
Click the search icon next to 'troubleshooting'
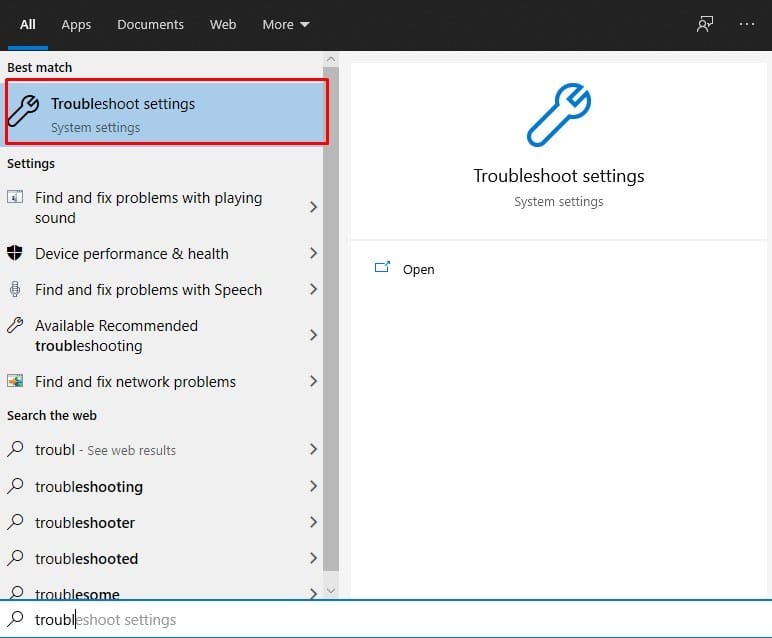[15, 486]
